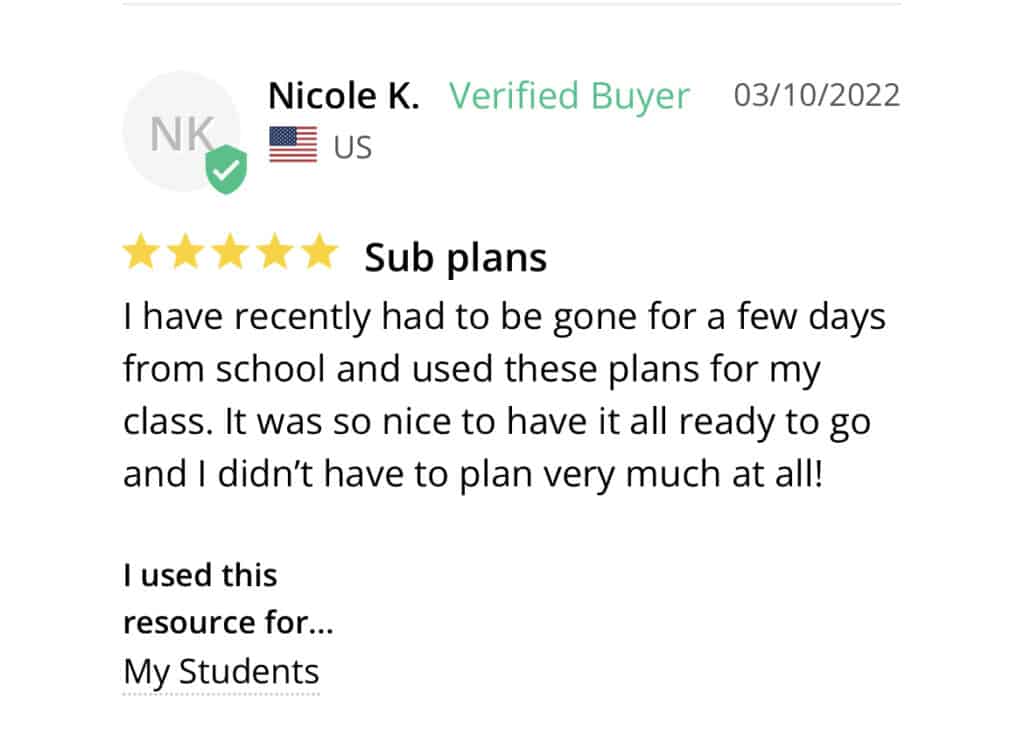This screenshot has height=734, width=1024.
Task: Click the review line 'and I didn't have to plan'
Action: coord(473,474)
